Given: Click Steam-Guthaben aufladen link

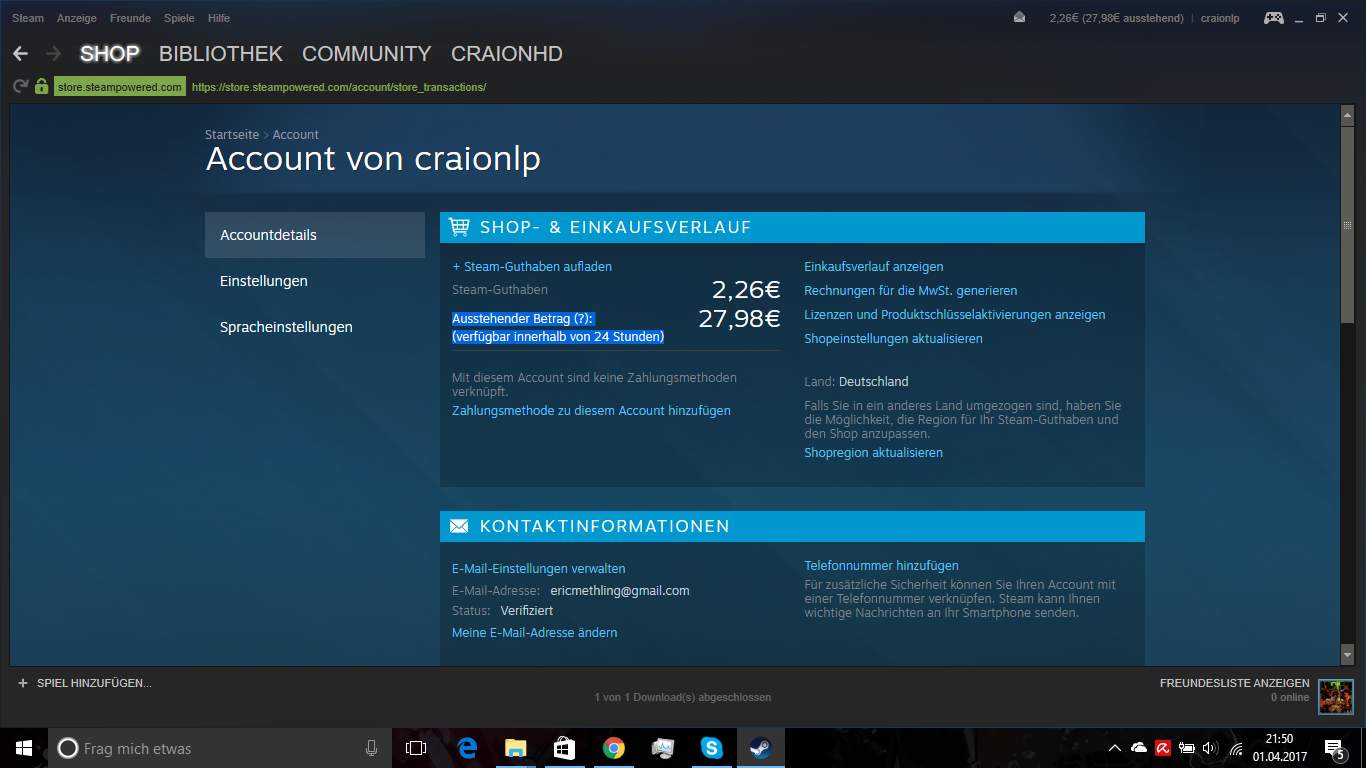Looking at the screenshot, I should pyautogui.click(x=532, y=266).
